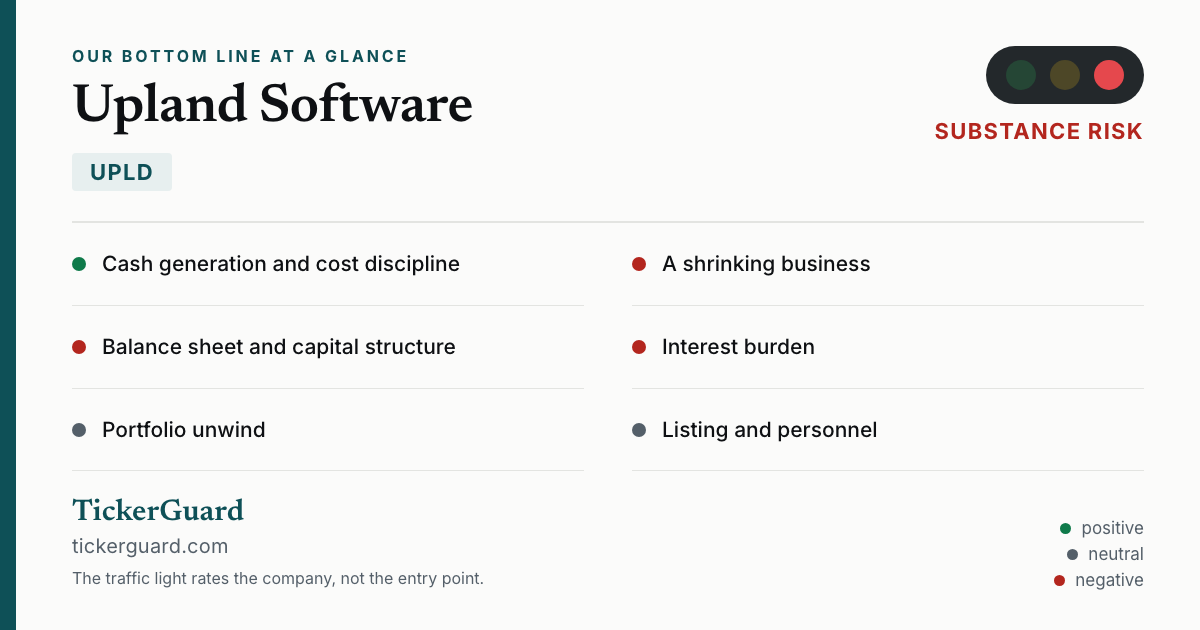Image resolution: width=1200 pixels, height=630 pixels.
Task: Click the dim yellow traffic light lamp
Action: [1065, 75]
